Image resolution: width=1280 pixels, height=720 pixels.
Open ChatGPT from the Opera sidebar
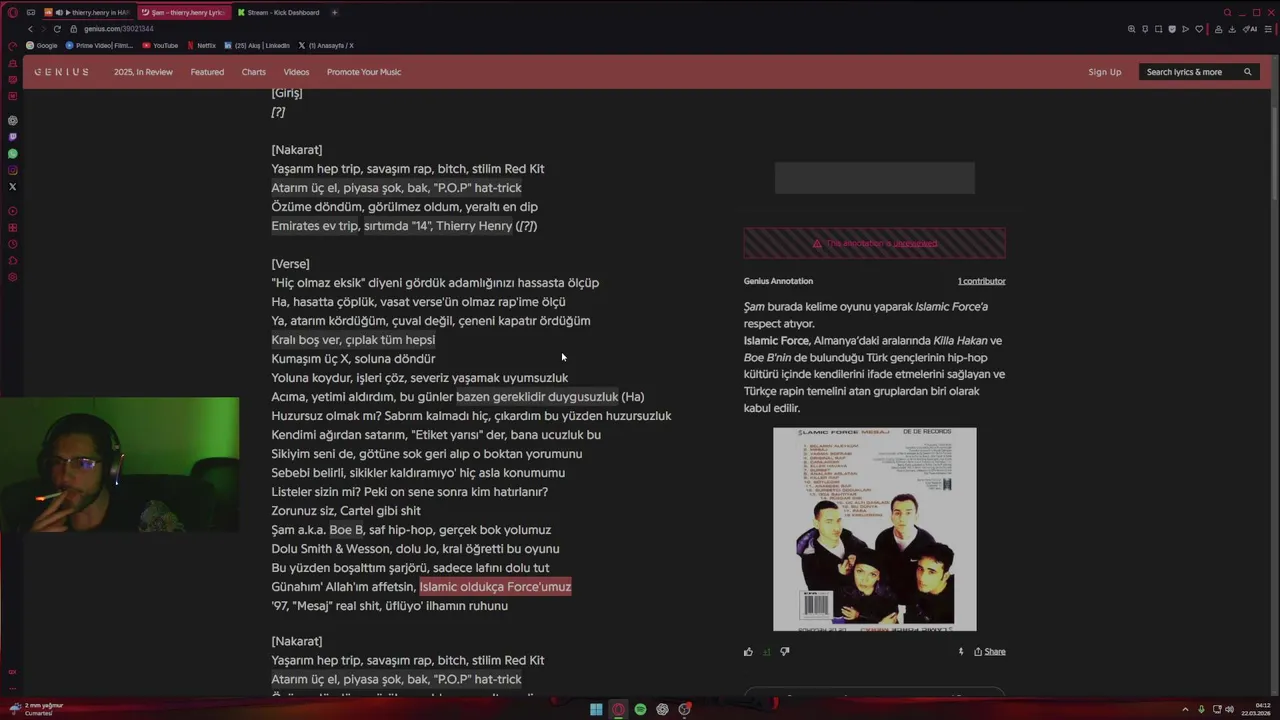pyautogui.click(x=12, y=120)
